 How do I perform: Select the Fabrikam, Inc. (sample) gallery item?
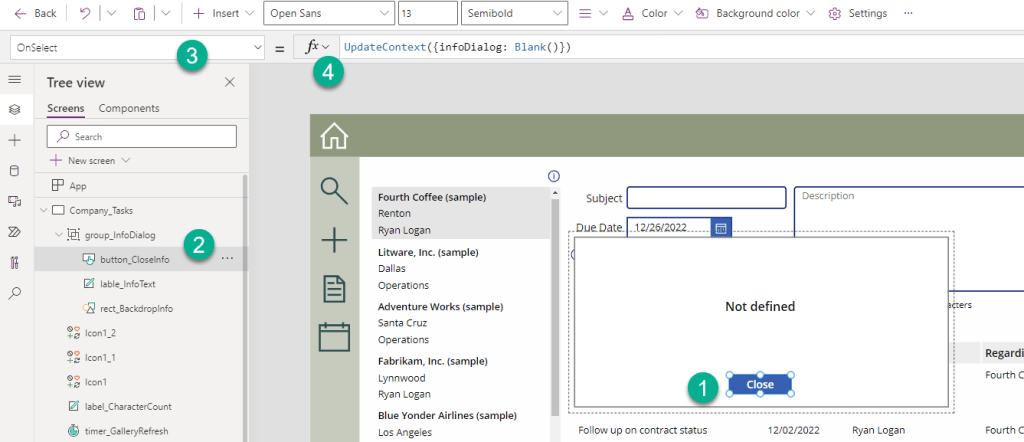[x=461, y=377]
